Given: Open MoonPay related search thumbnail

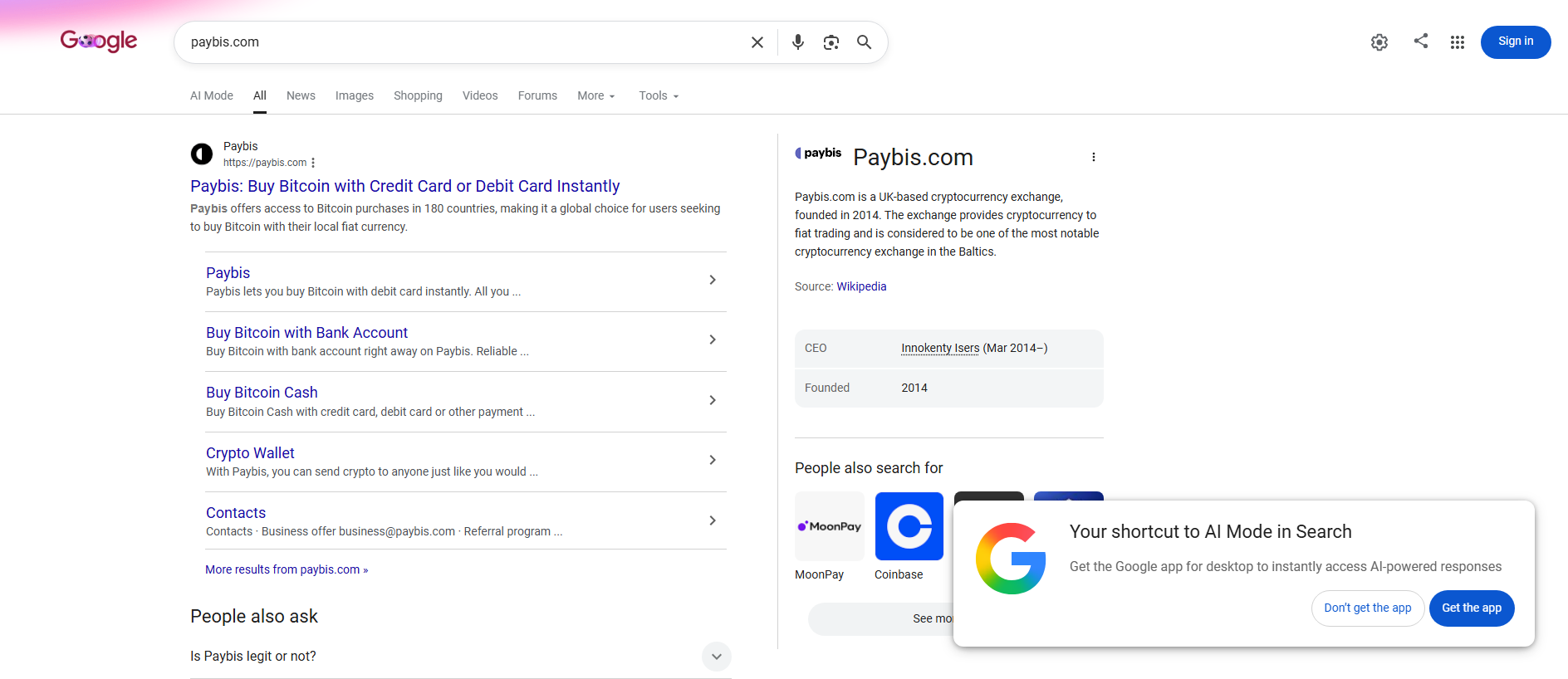Looking at the screenshot, I should tap(829, 526).
